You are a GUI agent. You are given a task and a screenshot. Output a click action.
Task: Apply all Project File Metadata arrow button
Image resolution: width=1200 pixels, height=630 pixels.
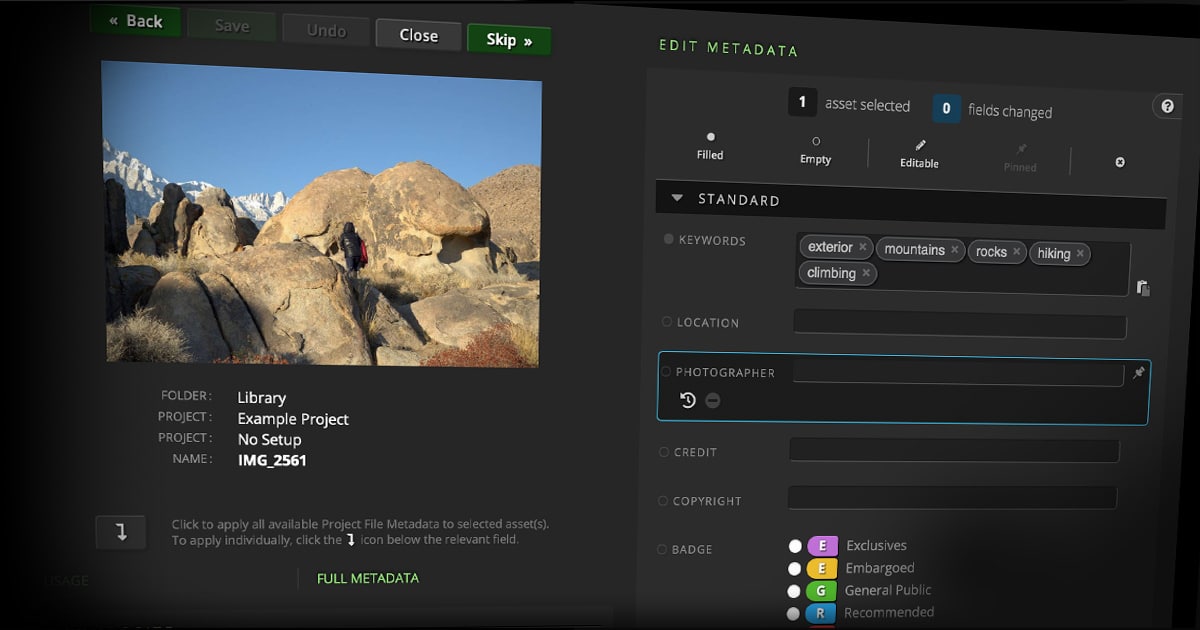[121, 532]
